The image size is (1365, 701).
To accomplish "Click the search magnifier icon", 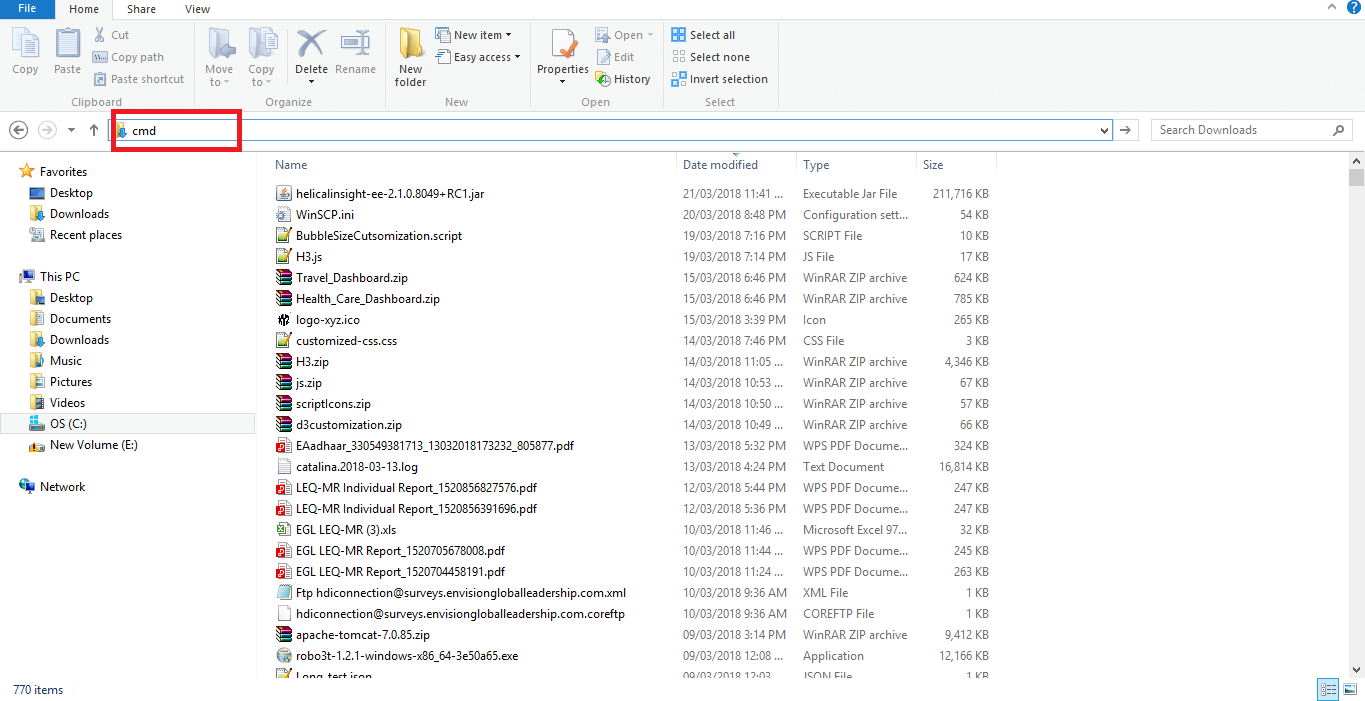I will (x=1339, y=130).
